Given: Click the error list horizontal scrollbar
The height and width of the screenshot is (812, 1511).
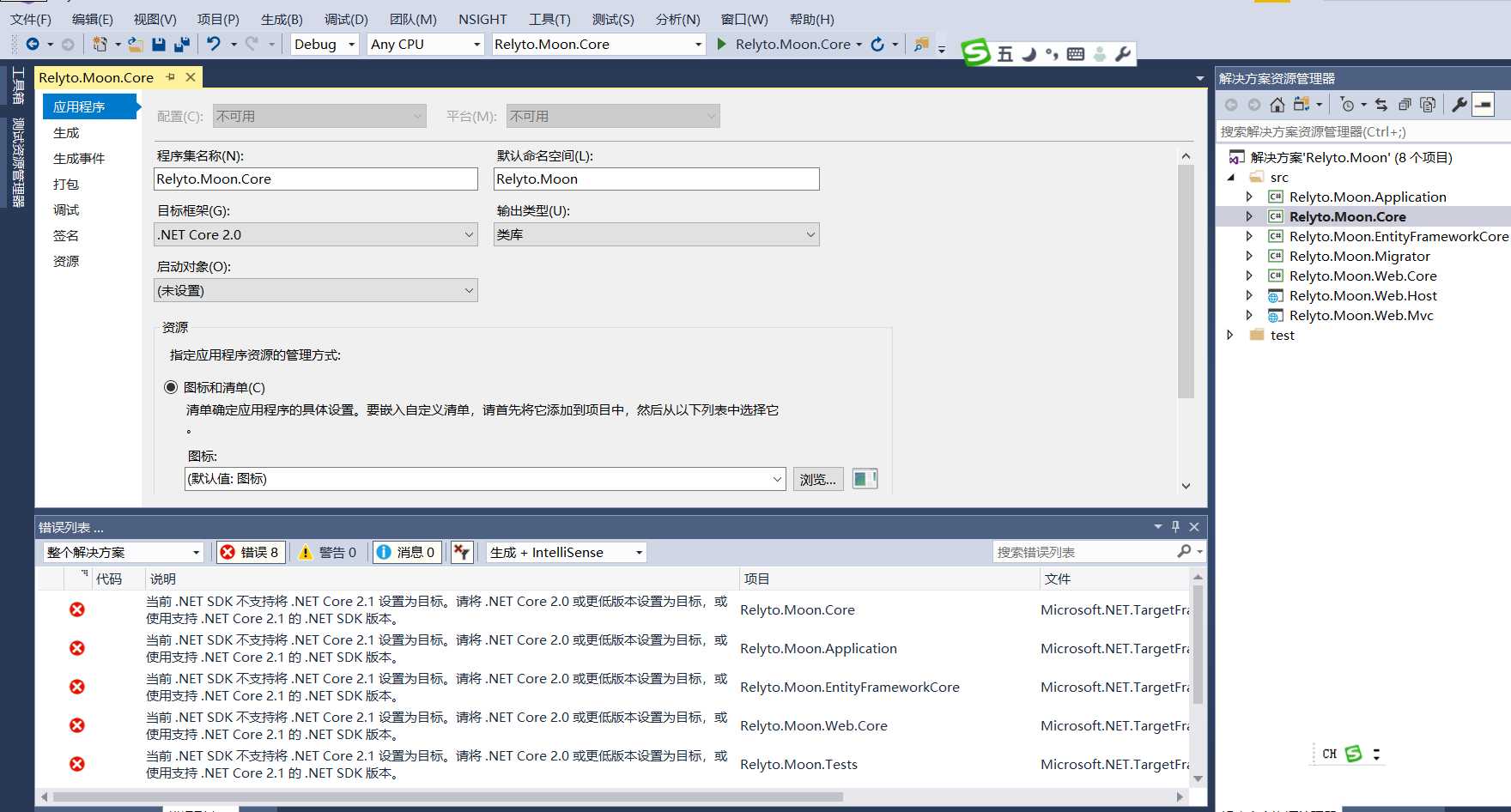Looking at the screenshot, I should (448, 797).
